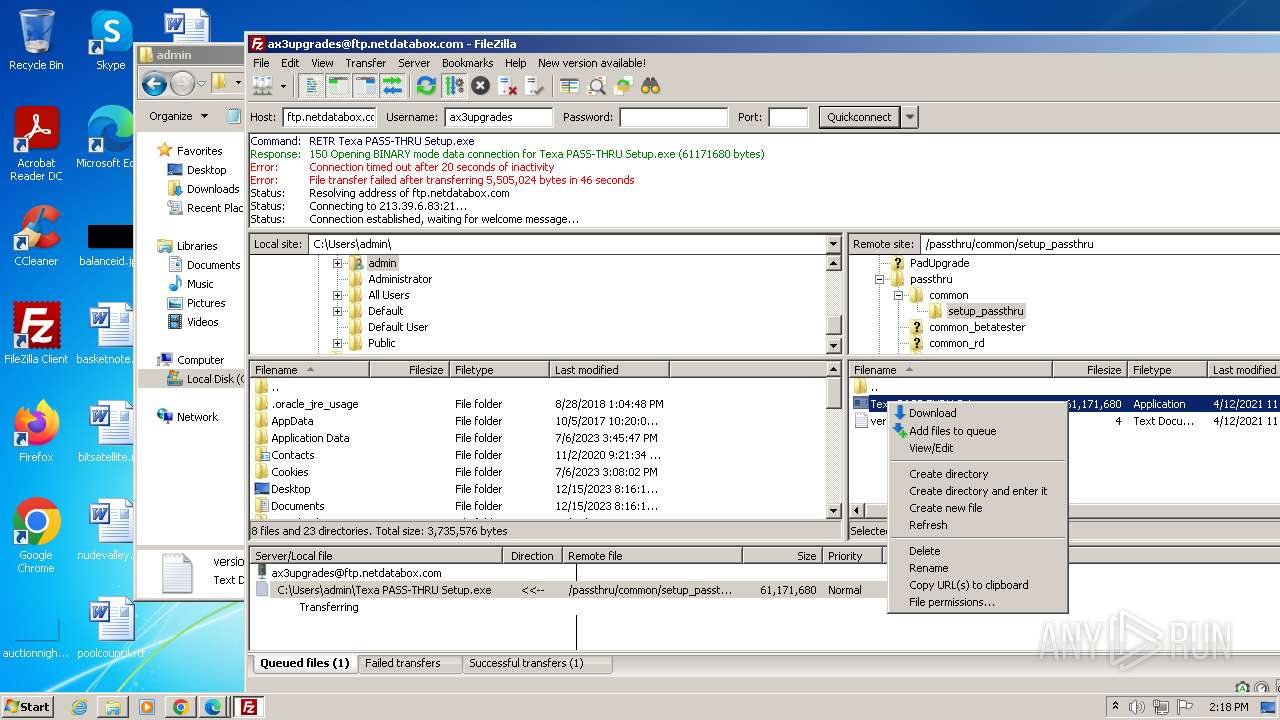Click the directory comparison table icon
The image size is (1280, 720).
click(x=570, y=86)
